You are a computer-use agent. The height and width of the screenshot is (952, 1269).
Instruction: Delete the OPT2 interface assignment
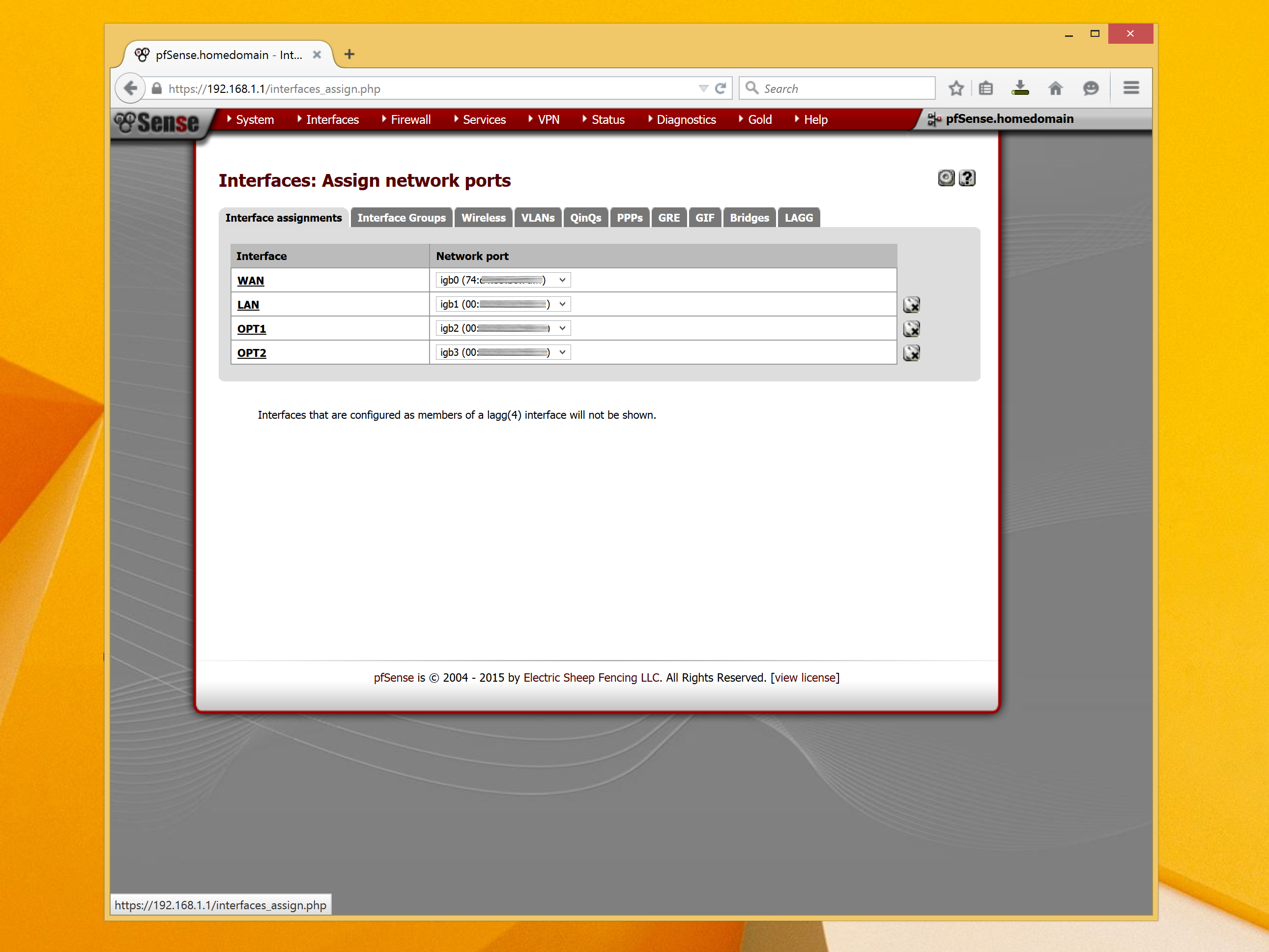point(912,353)
